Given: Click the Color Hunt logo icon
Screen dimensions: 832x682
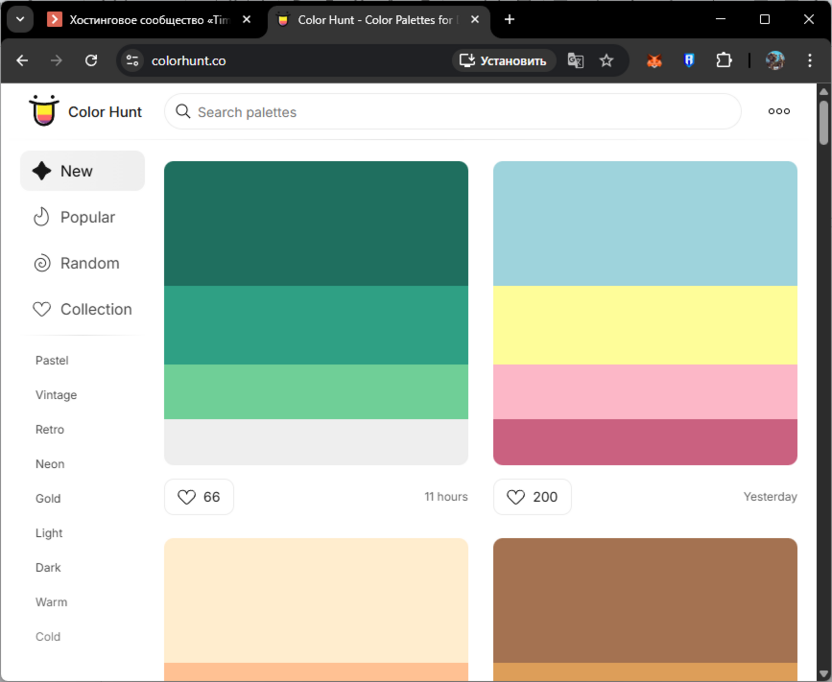Looking at the screenshot, I should click(43, 111).
